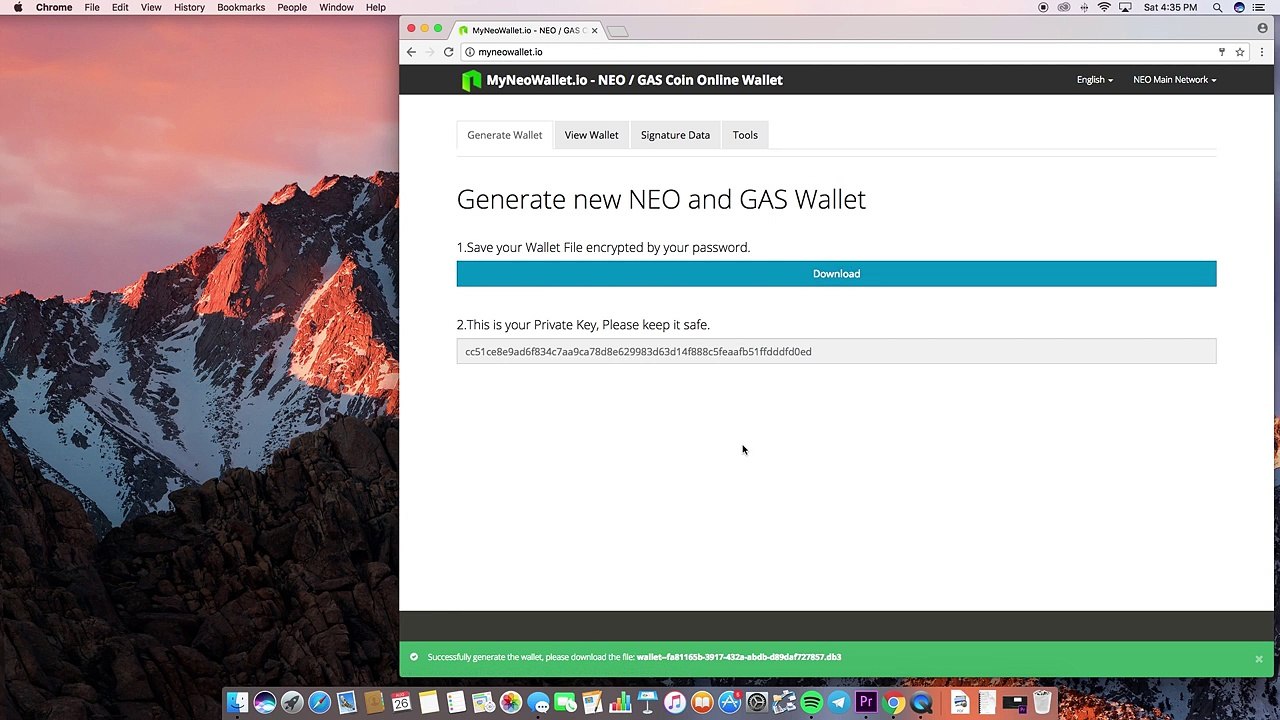Open iTunes from the dock
Screen dimensions: 1280x720
675,703
